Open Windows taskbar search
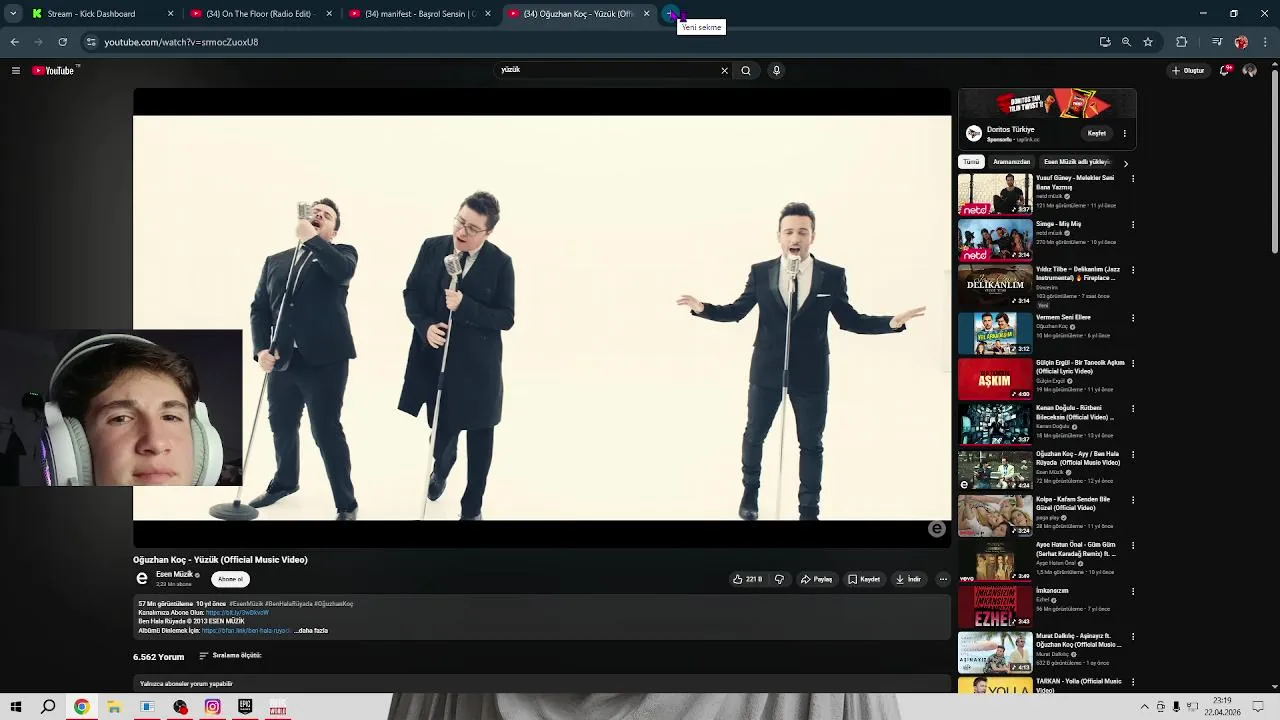Screen dimensions: 1280x720 [48, 707]
